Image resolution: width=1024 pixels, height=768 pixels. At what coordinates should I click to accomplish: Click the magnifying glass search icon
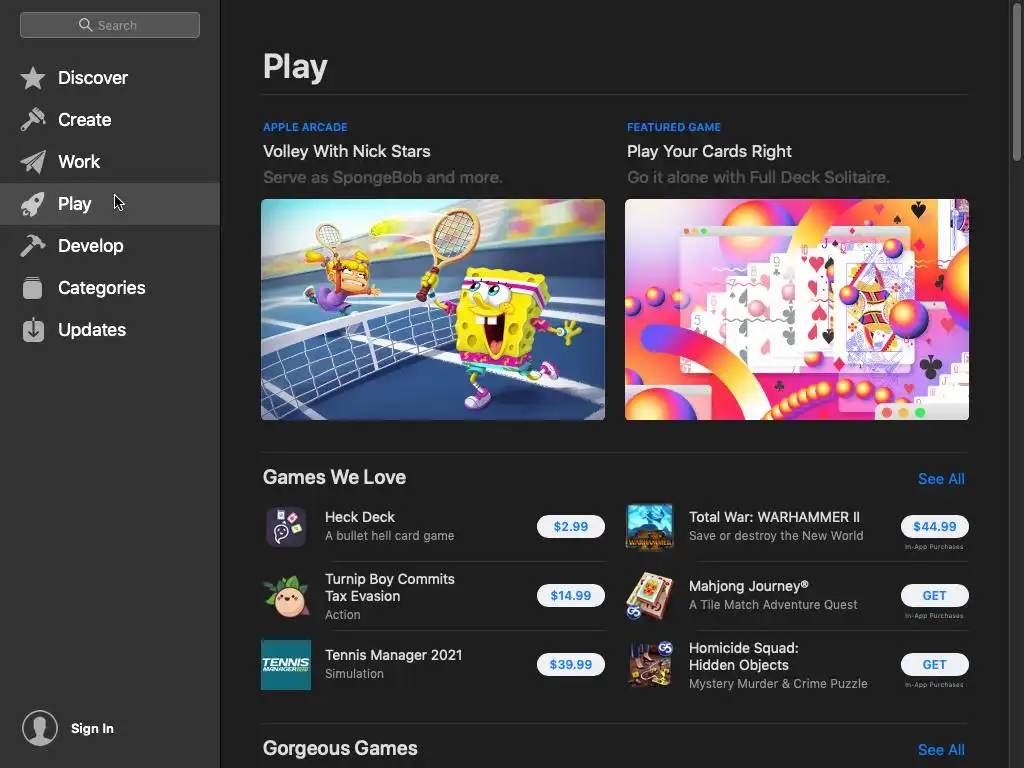tap(85, 25)
